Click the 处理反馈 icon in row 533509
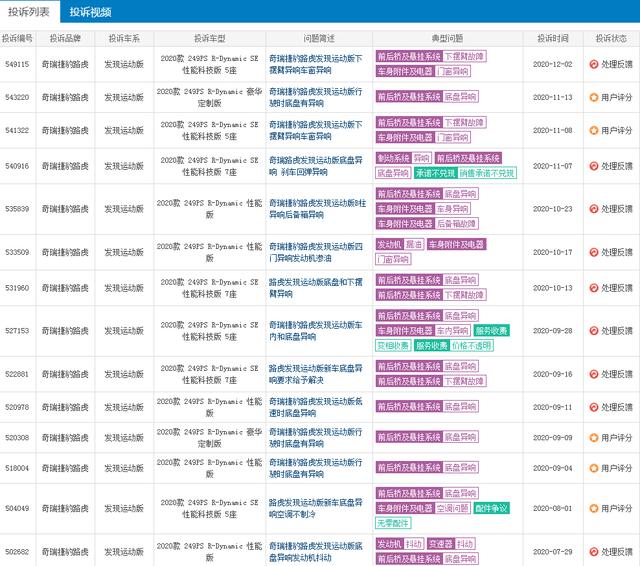Image resolution: width=640 pixels, height=566 pixels. tap(594, 252)
